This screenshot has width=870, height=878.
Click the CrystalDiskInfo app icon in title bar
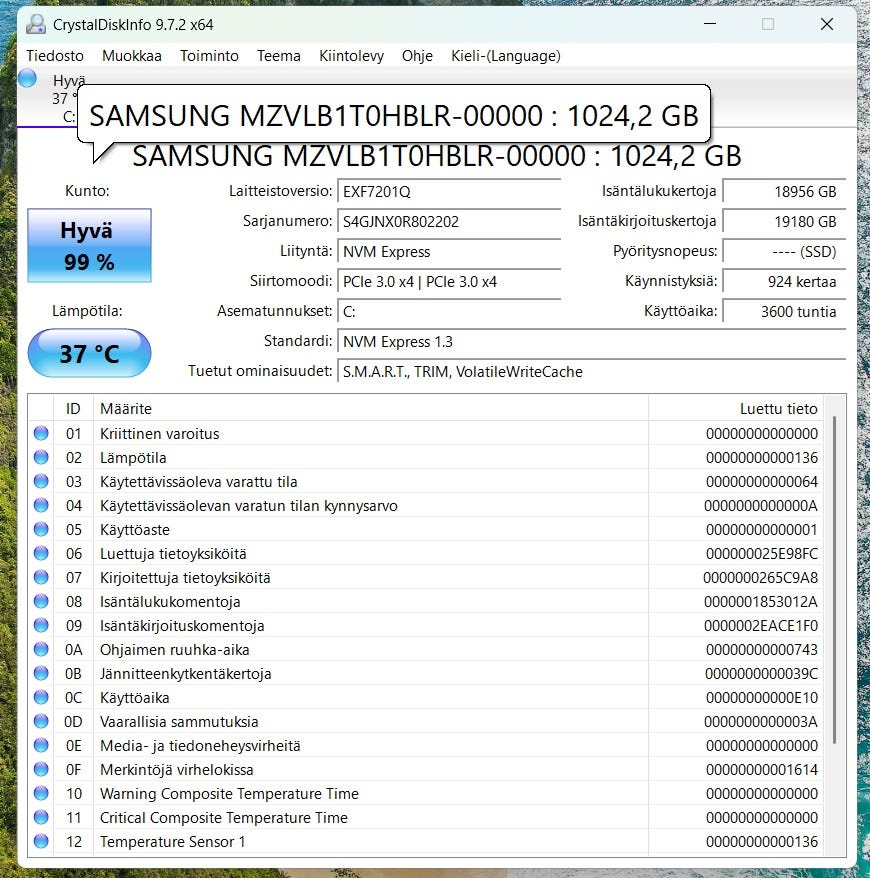pos(36,24)
